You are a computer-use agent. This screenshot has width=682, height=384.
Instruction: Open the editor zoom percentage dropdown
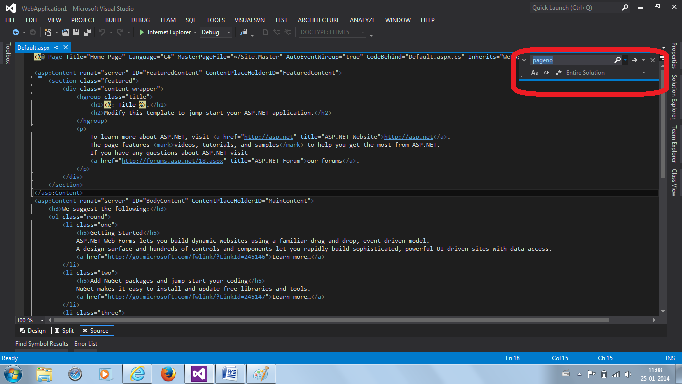(42, 320)
